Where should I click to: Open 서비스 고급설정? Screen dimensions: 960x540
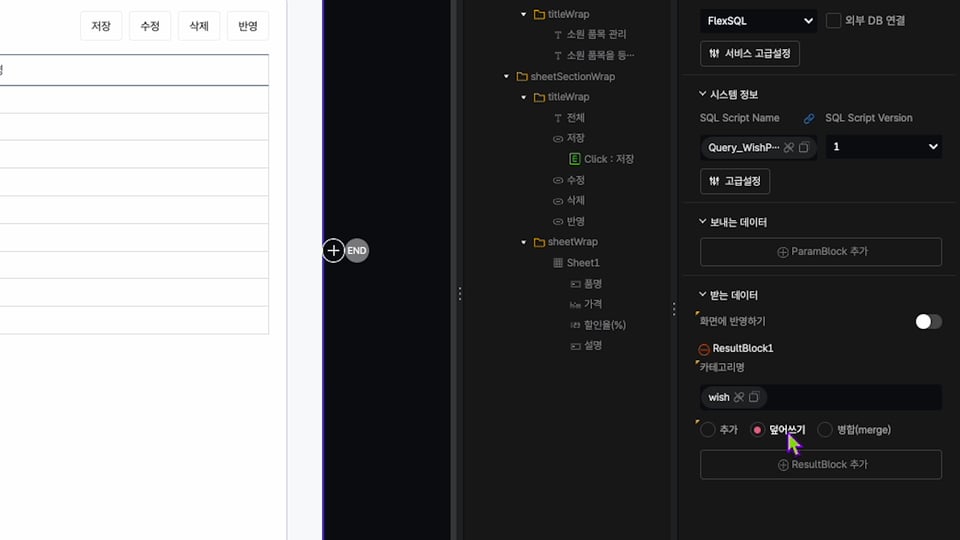pyautogui.click(x=750, y=53)
